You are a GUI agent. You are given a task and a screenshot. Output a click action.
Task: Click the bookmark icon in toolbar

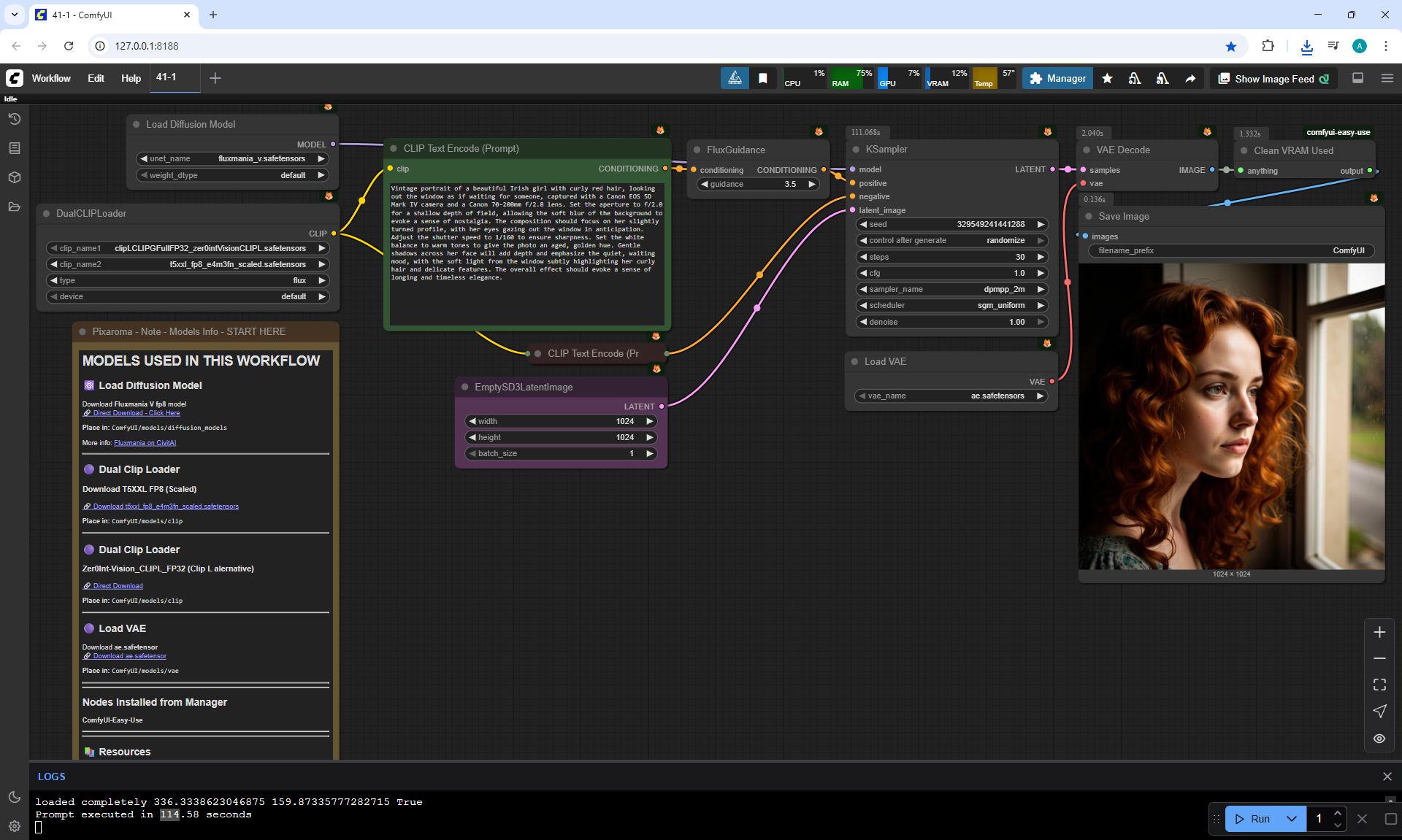coord(762,79)
